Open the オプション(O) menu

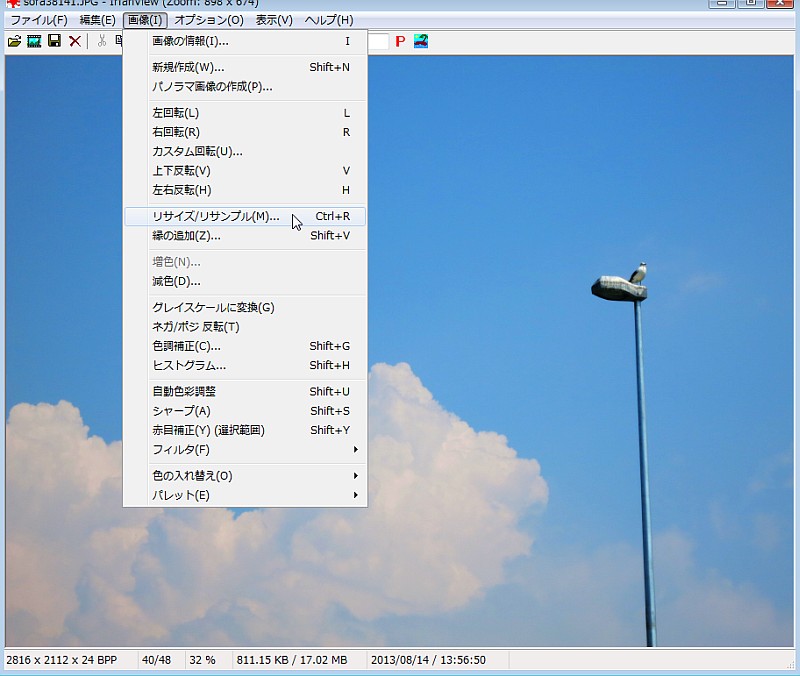tap(209, 20)
